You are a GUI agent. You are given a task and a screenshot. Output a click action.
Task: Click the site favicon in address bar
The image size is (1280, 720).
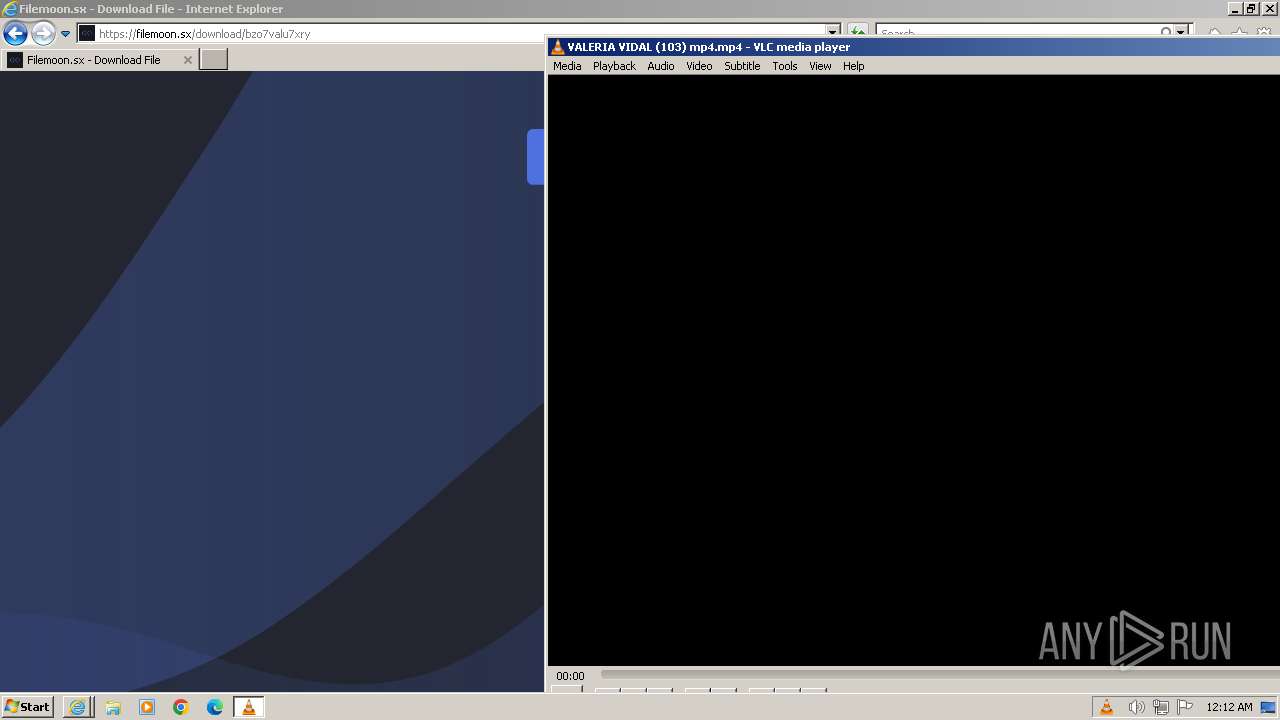click(x=87, y=33)
